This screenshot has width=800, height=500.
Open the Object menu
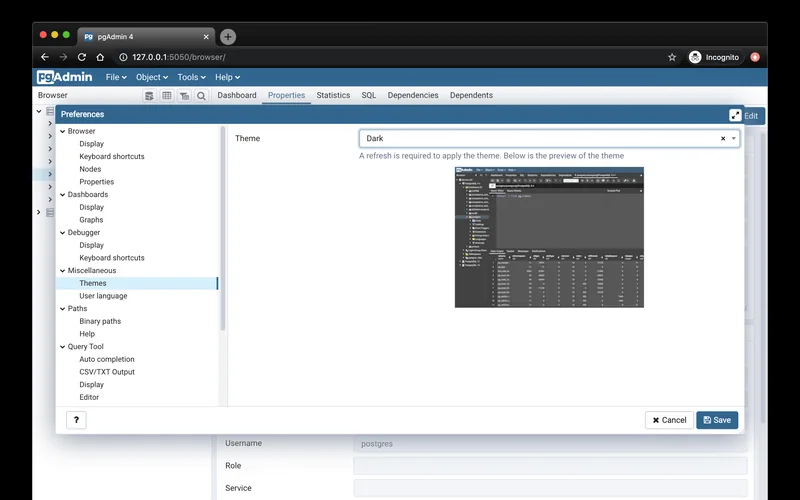152,77
